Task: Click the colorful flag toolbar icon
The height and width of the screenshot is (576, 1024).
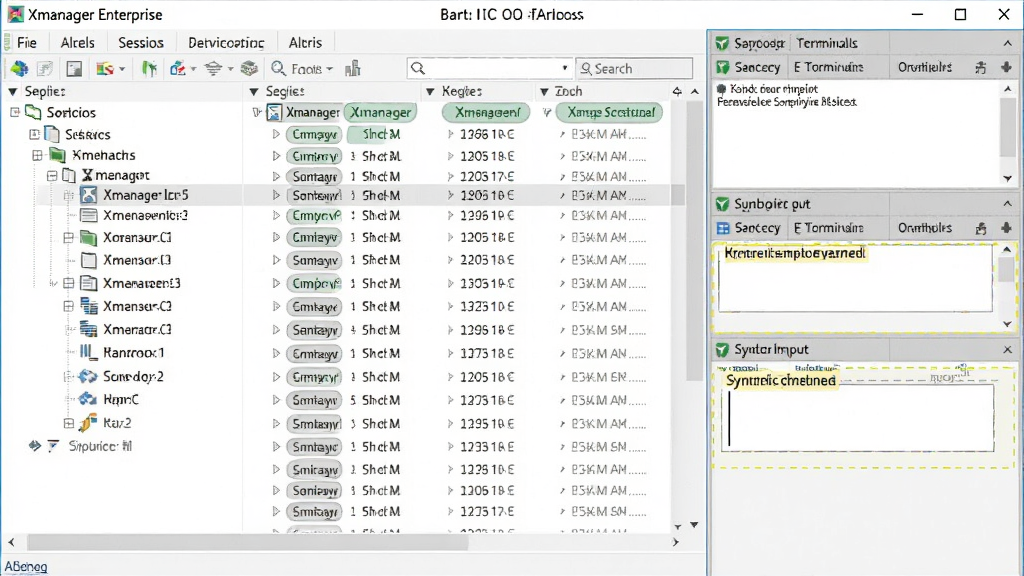Action: [104, 69]
